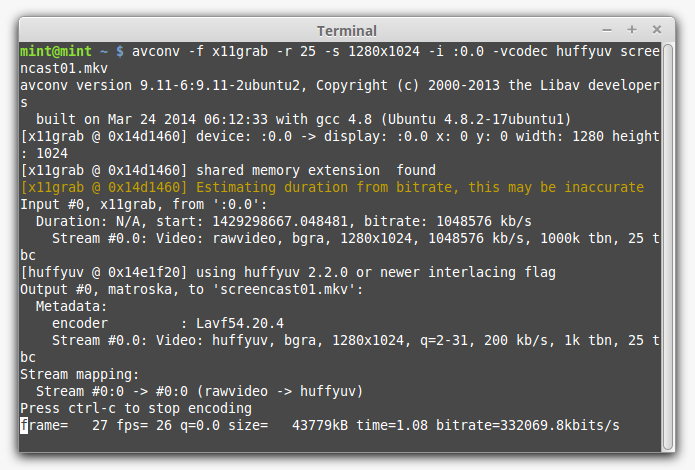
Task: Maximize the Terminal window
Action: tap(632, 29)
